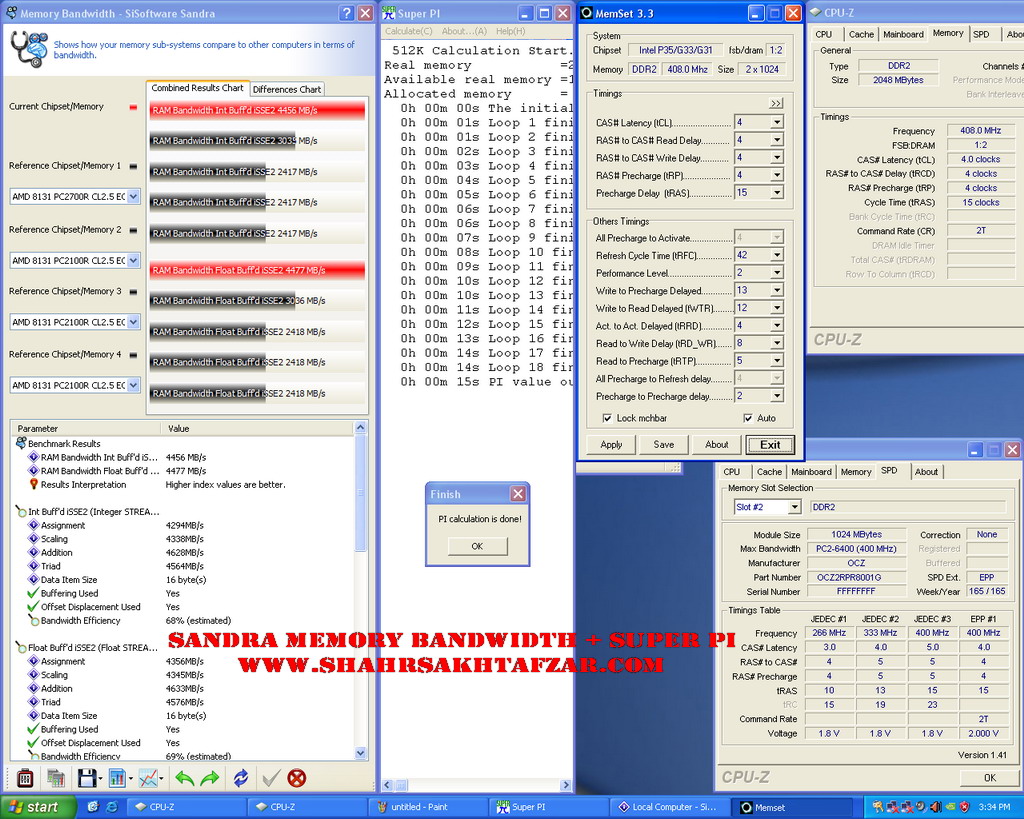The width and height of the screenshot is (1024, 819).
Task: Click the red security shield tray icon
Action: click(x=965, y=807)
